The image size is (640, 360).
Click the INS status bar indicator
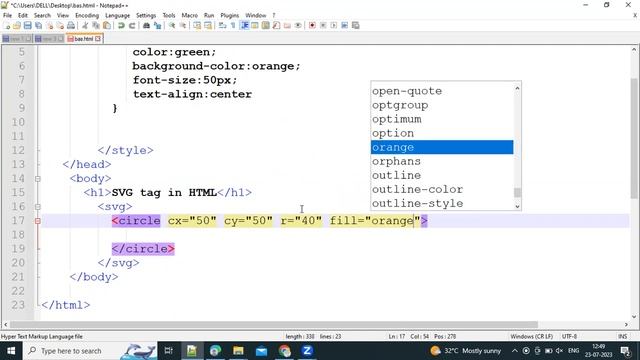pos(622,337)
